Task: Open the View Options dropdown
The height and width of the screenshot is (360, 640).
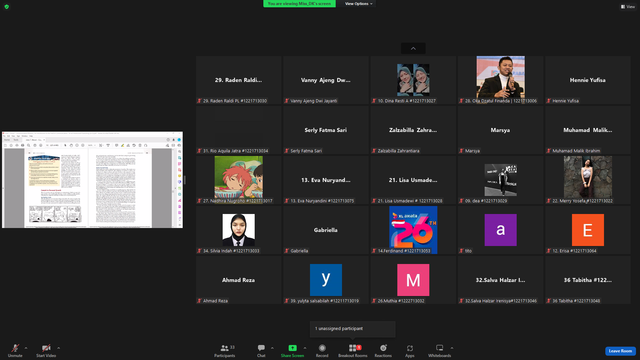Action: [x=358, y=4]
